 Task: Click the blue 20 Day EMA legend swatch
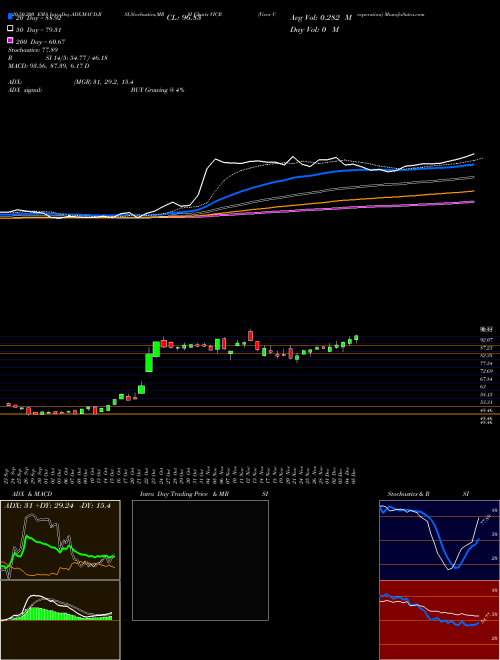coord(10,17)
